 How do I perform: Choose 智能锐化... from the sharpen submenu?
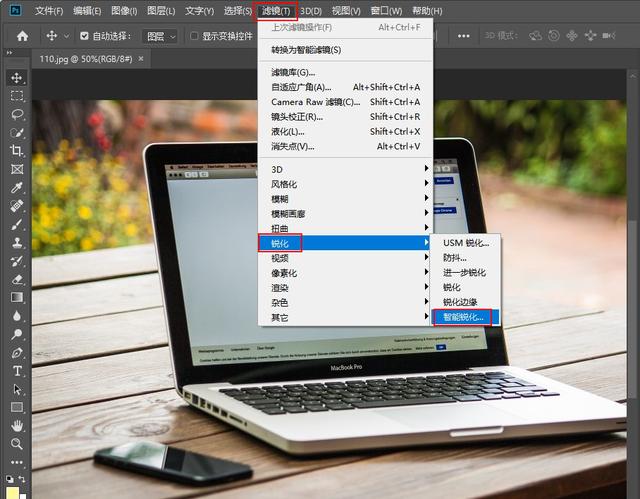(464, 317)
